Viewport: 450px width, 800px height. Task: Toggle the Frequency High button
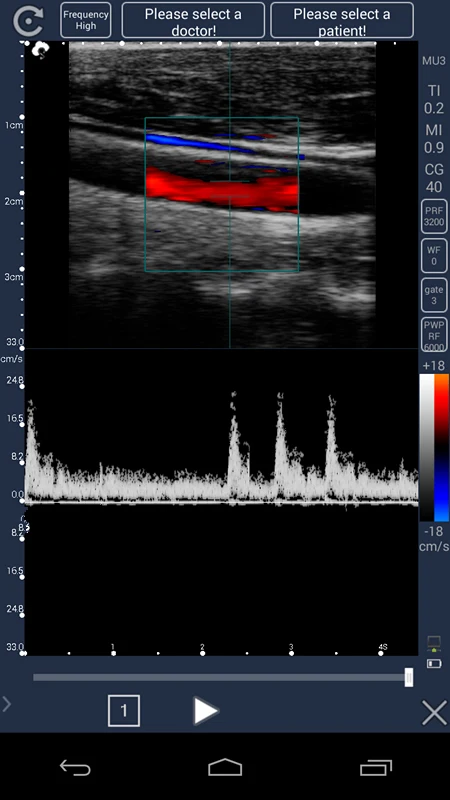click(x=86, y=20)
